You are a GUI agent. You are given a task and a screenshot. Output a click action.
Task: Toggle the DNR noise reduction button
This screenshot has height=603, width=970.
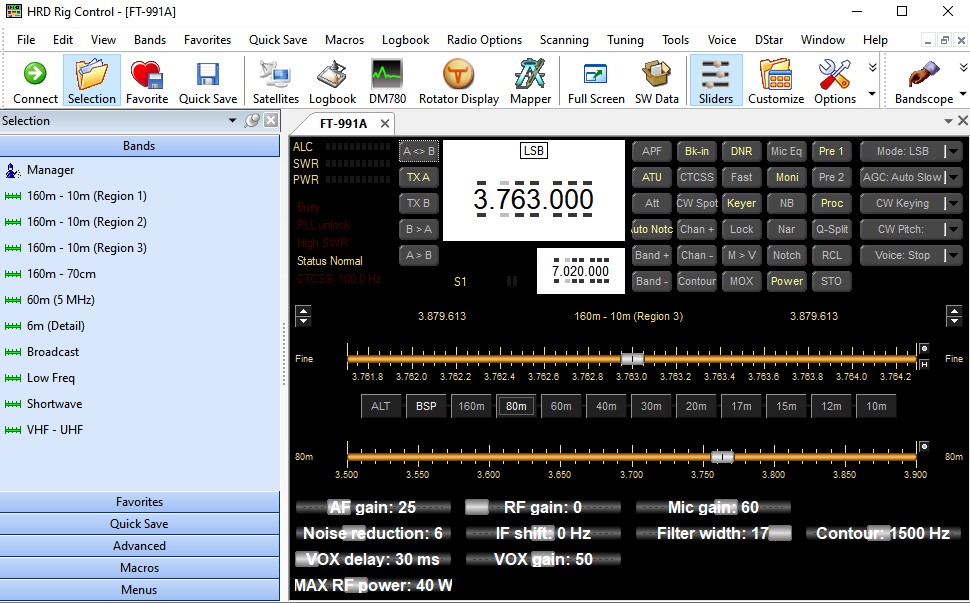click(741, 151)
